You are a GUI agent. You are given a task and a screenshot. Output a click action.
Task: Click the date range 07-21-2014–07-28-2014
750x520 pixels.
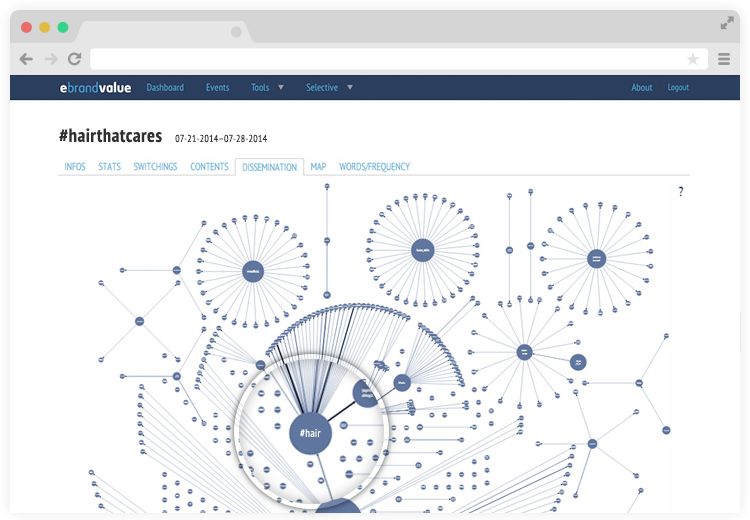tap(221, 139)
